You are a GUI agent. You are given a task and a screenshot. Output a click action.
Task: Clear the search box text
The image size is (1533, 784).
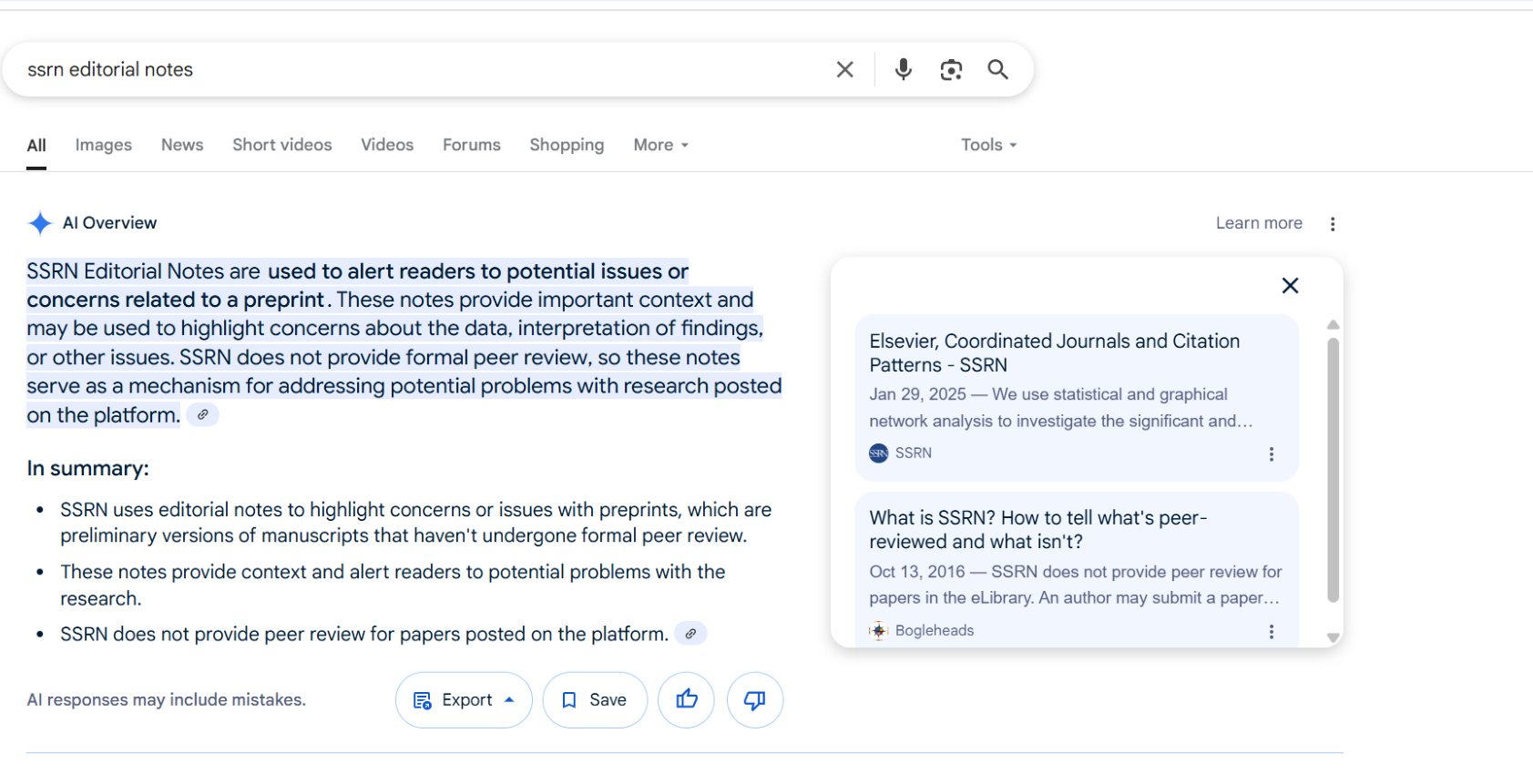[844, 70]
